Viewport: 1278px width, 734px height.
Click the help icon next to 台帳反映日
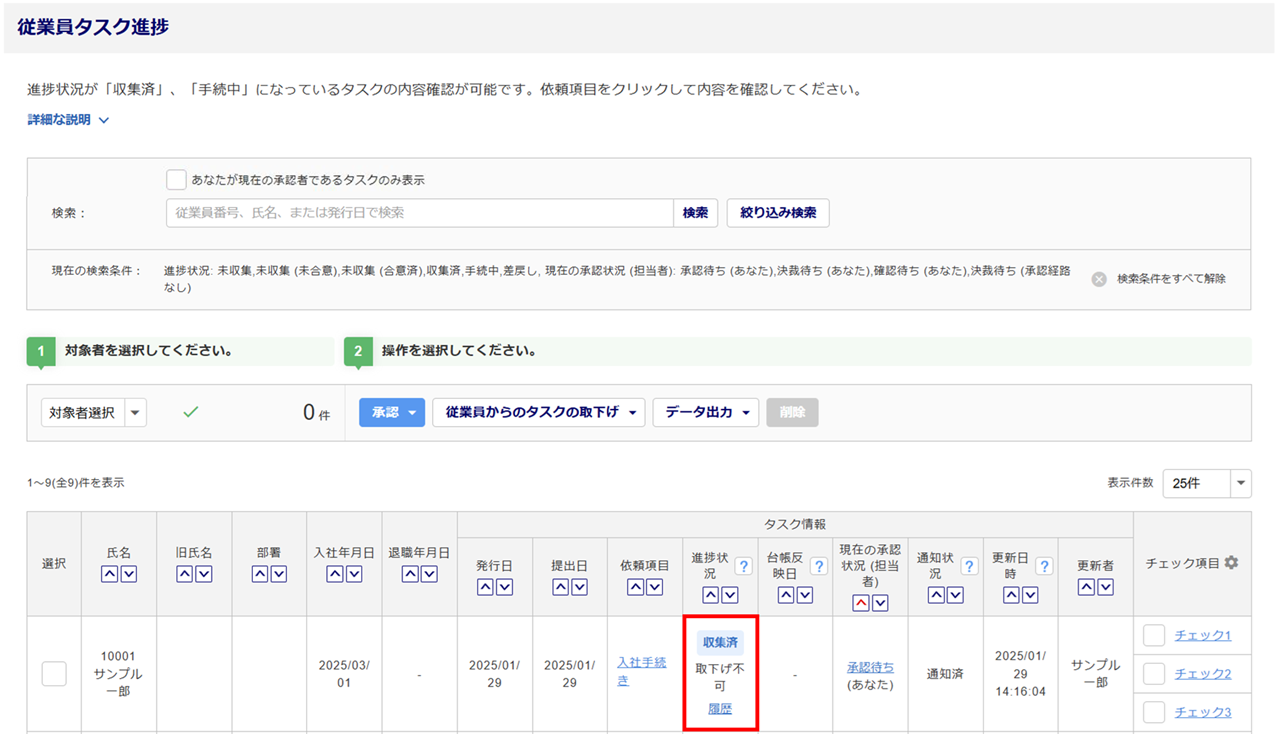coord(818,566)
